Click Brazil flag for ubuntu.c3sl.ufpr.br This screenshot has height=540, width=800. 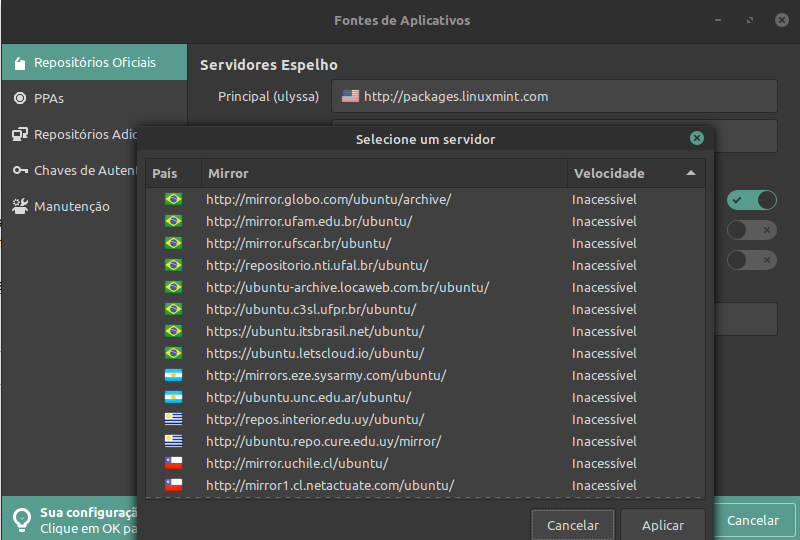coord(173,309)
